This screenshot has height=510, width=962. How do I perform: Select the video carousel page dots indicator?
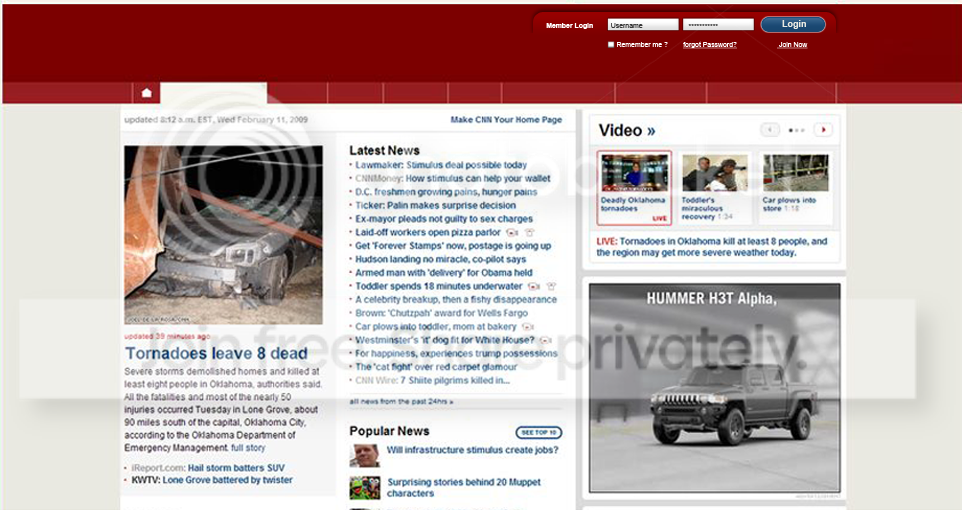[x=796, y=130]
